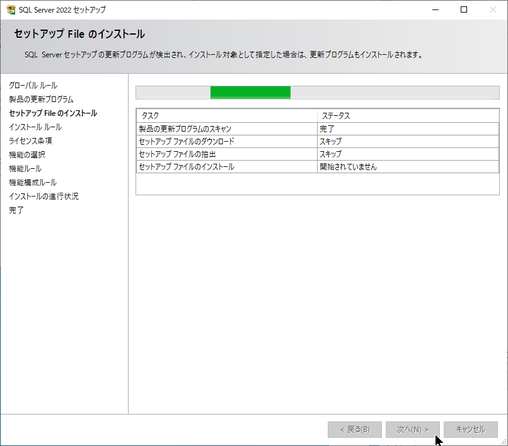Image resolution: width=508 pixels, height=446 pixels.
Task: Minimize the SQL Server 2022 setup window
Action: 435,10
